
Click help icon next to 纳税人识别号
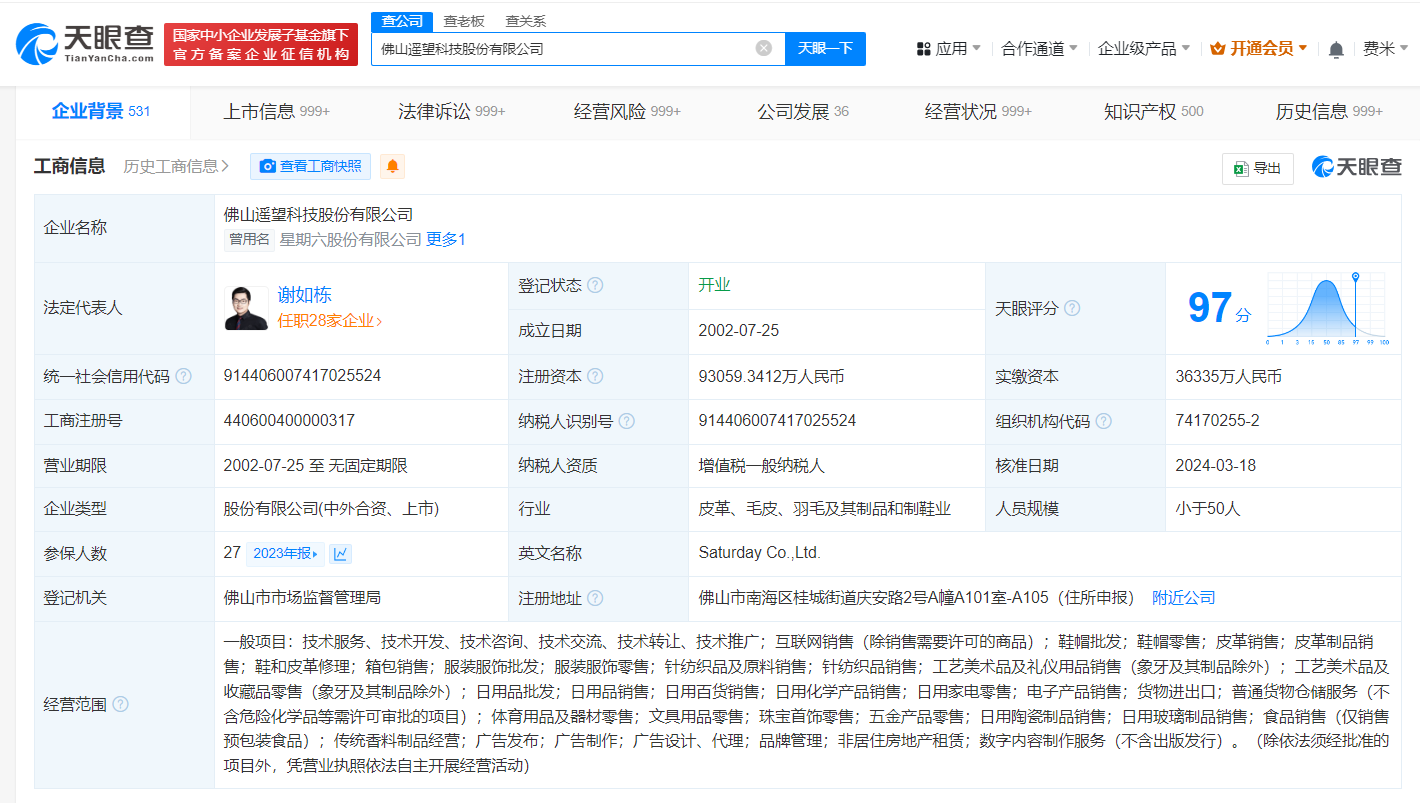pos(627,421)
